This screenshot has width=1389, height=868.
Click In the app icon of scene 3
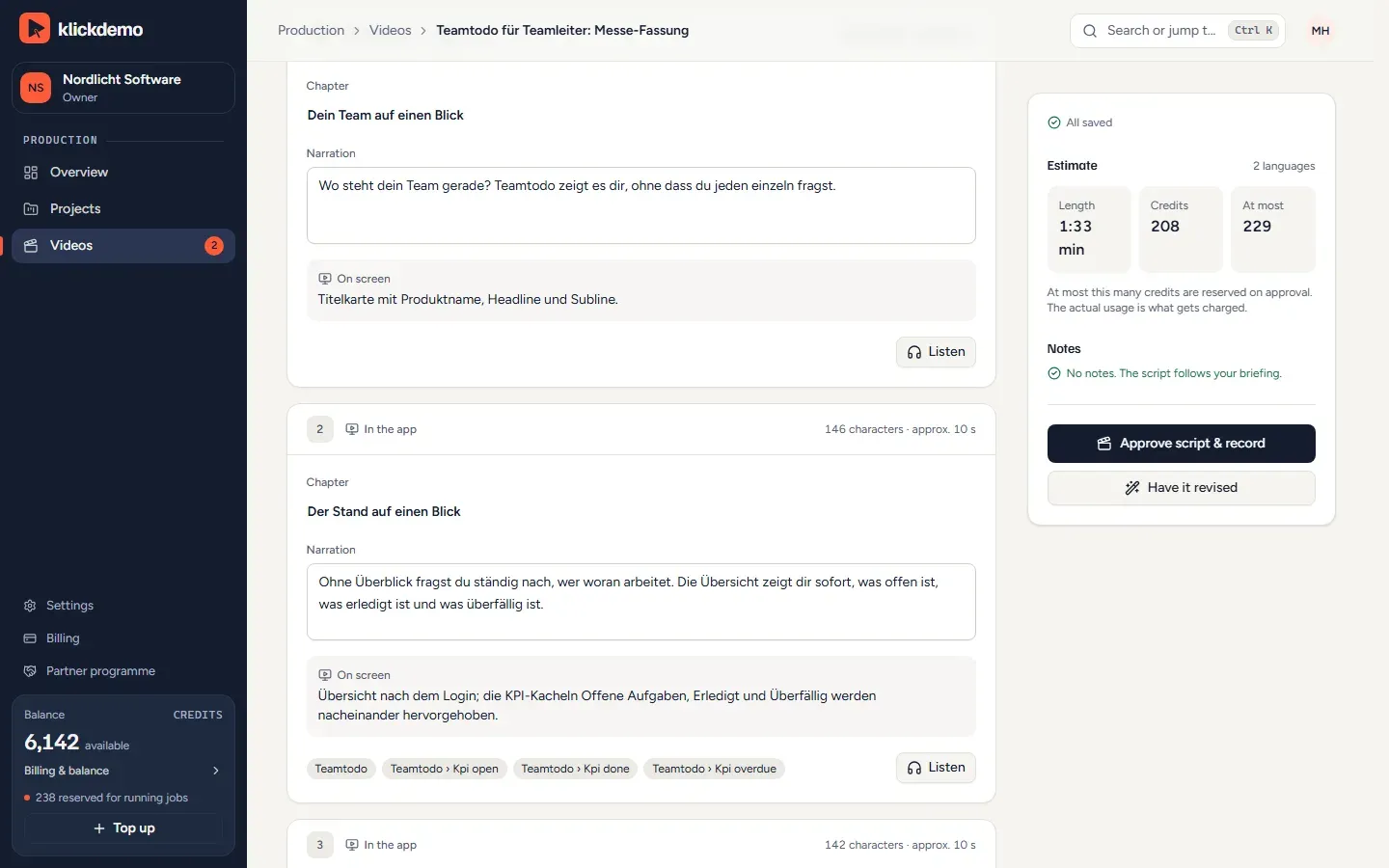pyautogui.click(x=352, y=845)
